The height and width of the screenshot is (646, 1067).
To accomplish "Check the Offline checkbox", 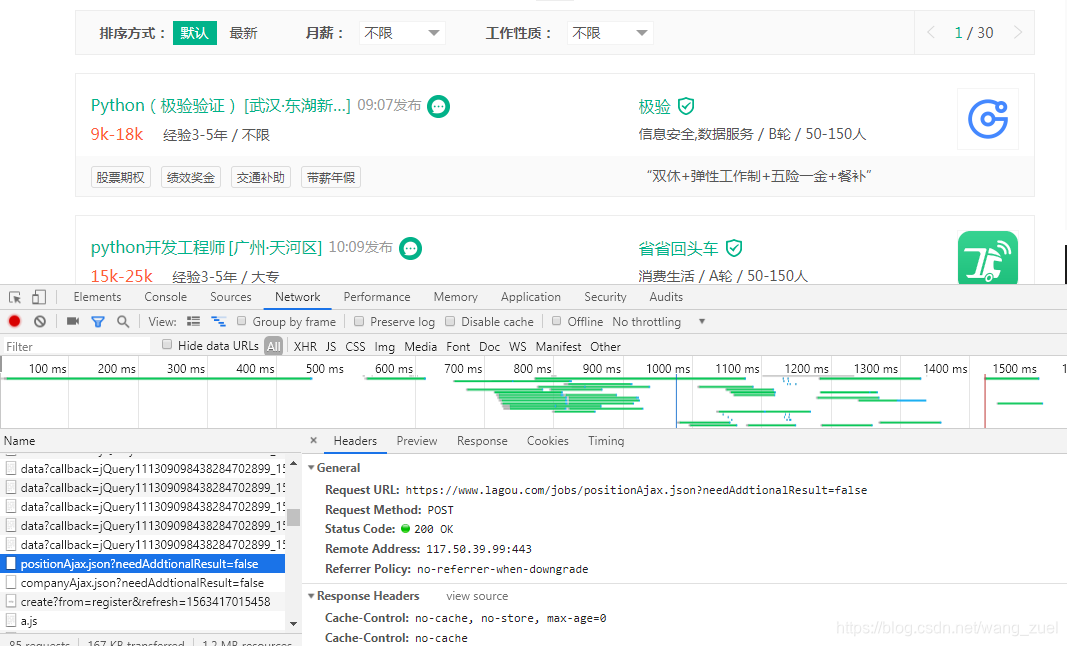I will click(x=556, y=321).
